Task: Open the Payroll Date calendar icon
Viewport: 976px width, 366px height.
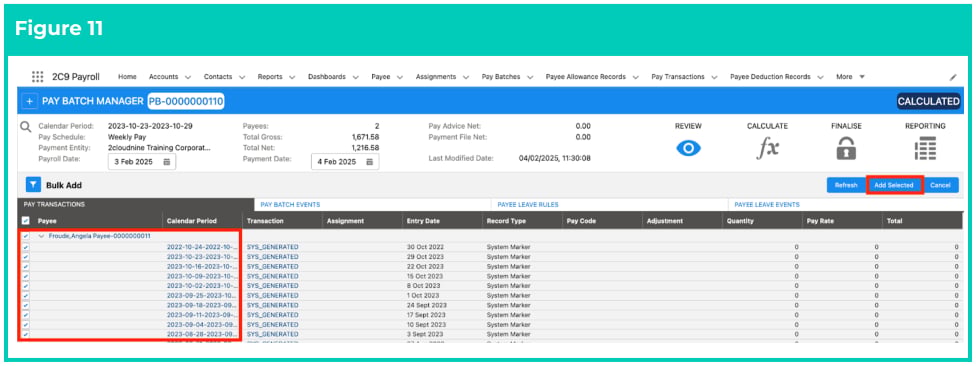Action: pyautogui.click(x=166, y=162)
